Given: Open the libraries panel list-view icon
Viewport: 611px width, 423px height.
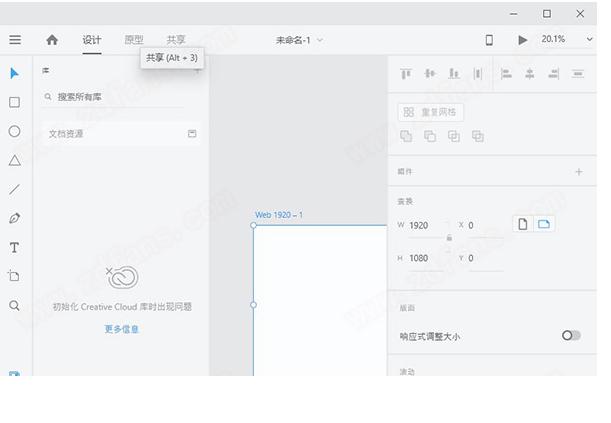Looking at the screenshot, I should coord(46,70).
